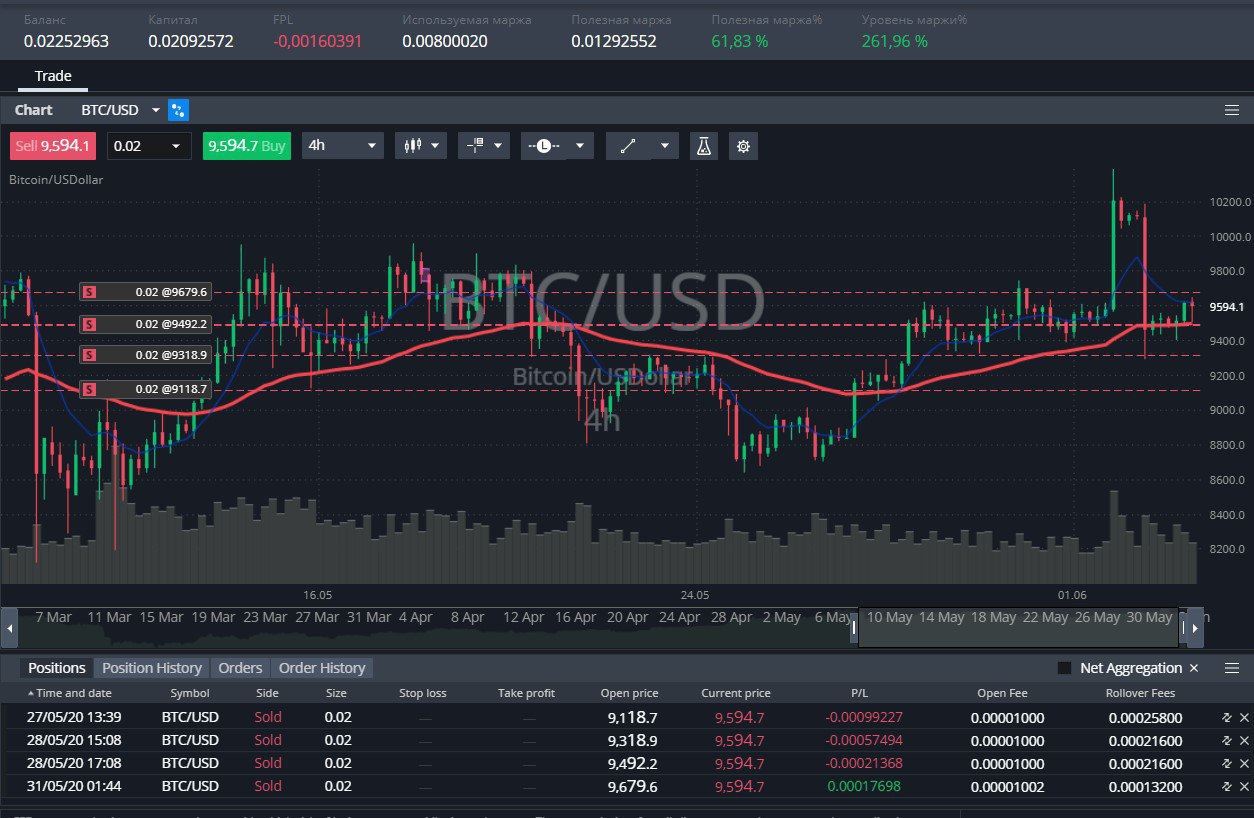The image size is (1254, 818).
Task: Click the L price line mode icon
Action: tap(543, 146)
